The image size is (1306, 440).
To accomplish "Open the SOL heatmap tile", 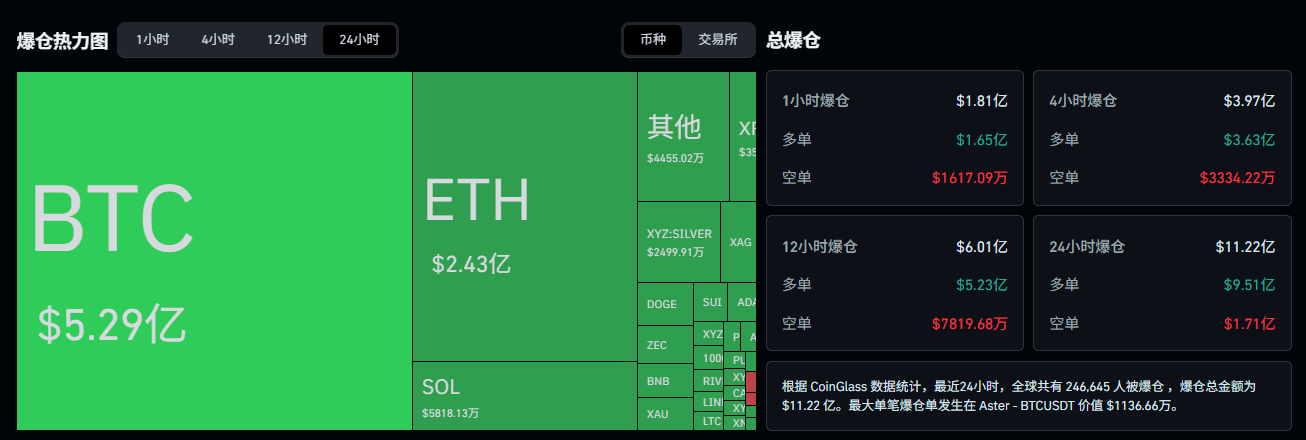I will 524,395.
